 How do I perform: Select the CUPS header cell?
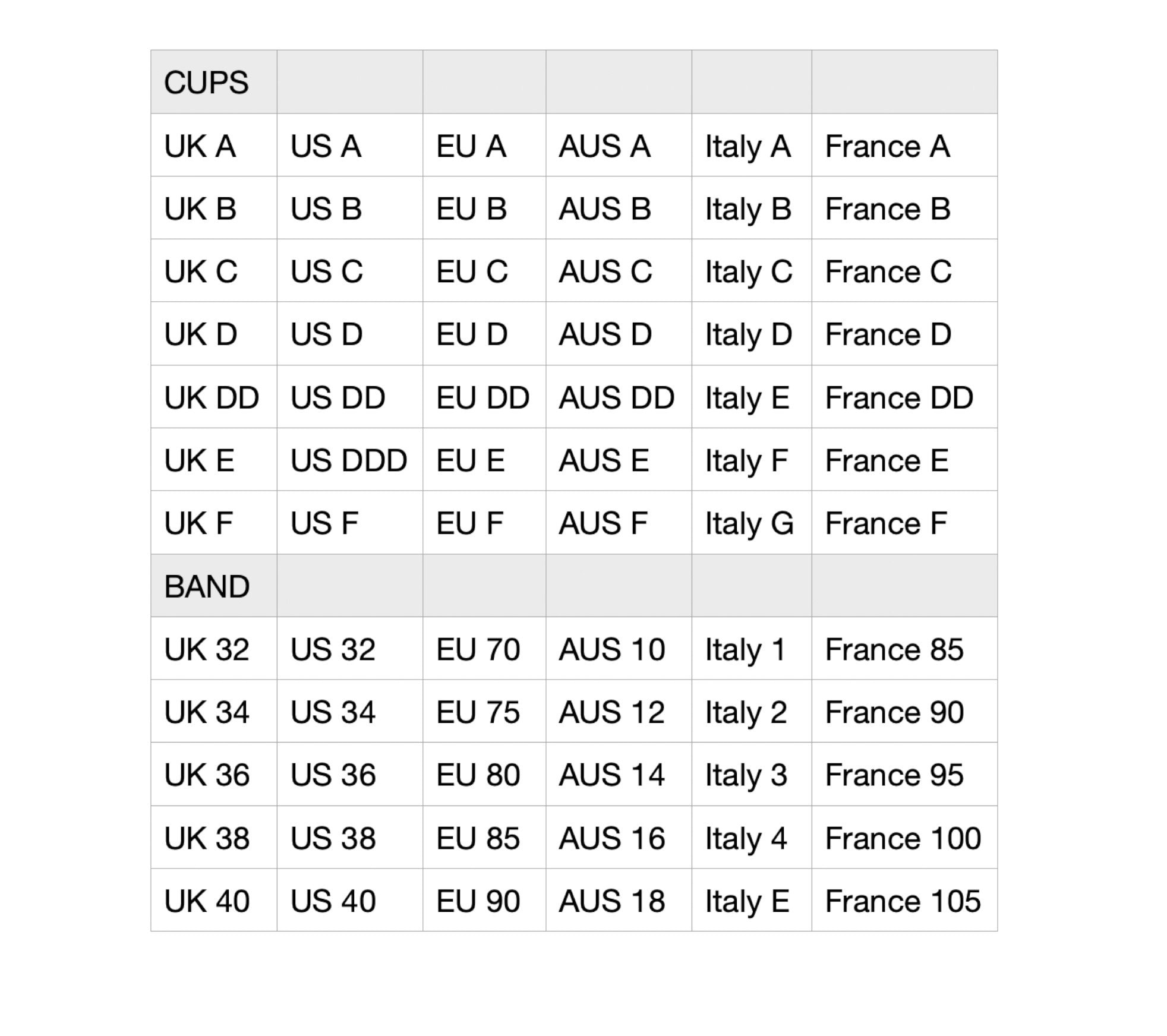click(214, 82)
